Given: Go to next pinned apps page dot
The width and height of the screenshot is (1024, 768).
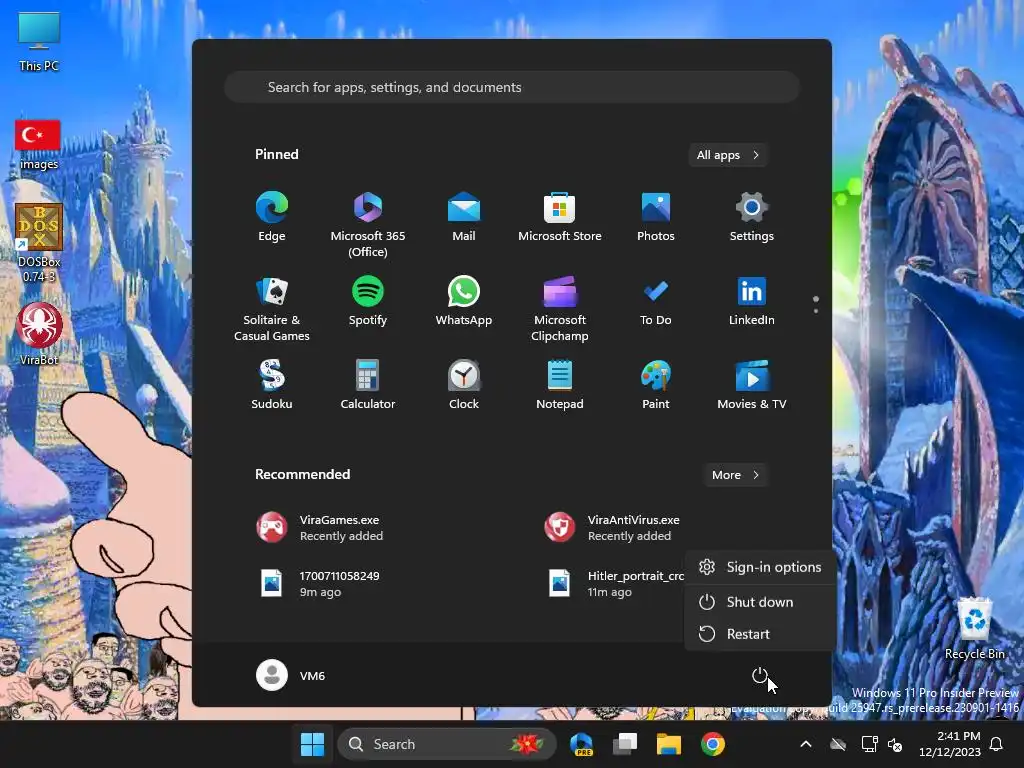Looking at the screenshot, I should 816,311.
